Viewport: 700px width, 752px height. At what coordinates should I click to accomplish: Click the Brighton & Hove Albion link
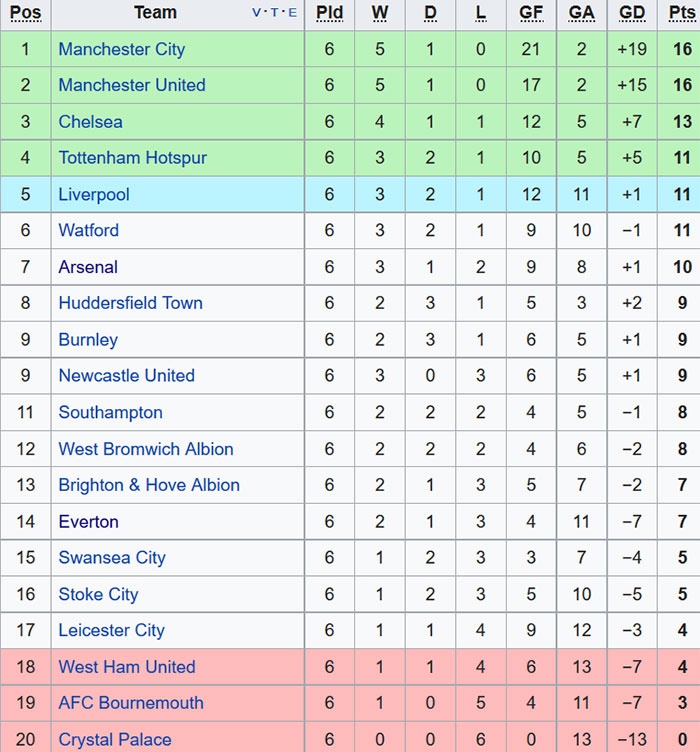pyautogui.click(x=149, y=485)
